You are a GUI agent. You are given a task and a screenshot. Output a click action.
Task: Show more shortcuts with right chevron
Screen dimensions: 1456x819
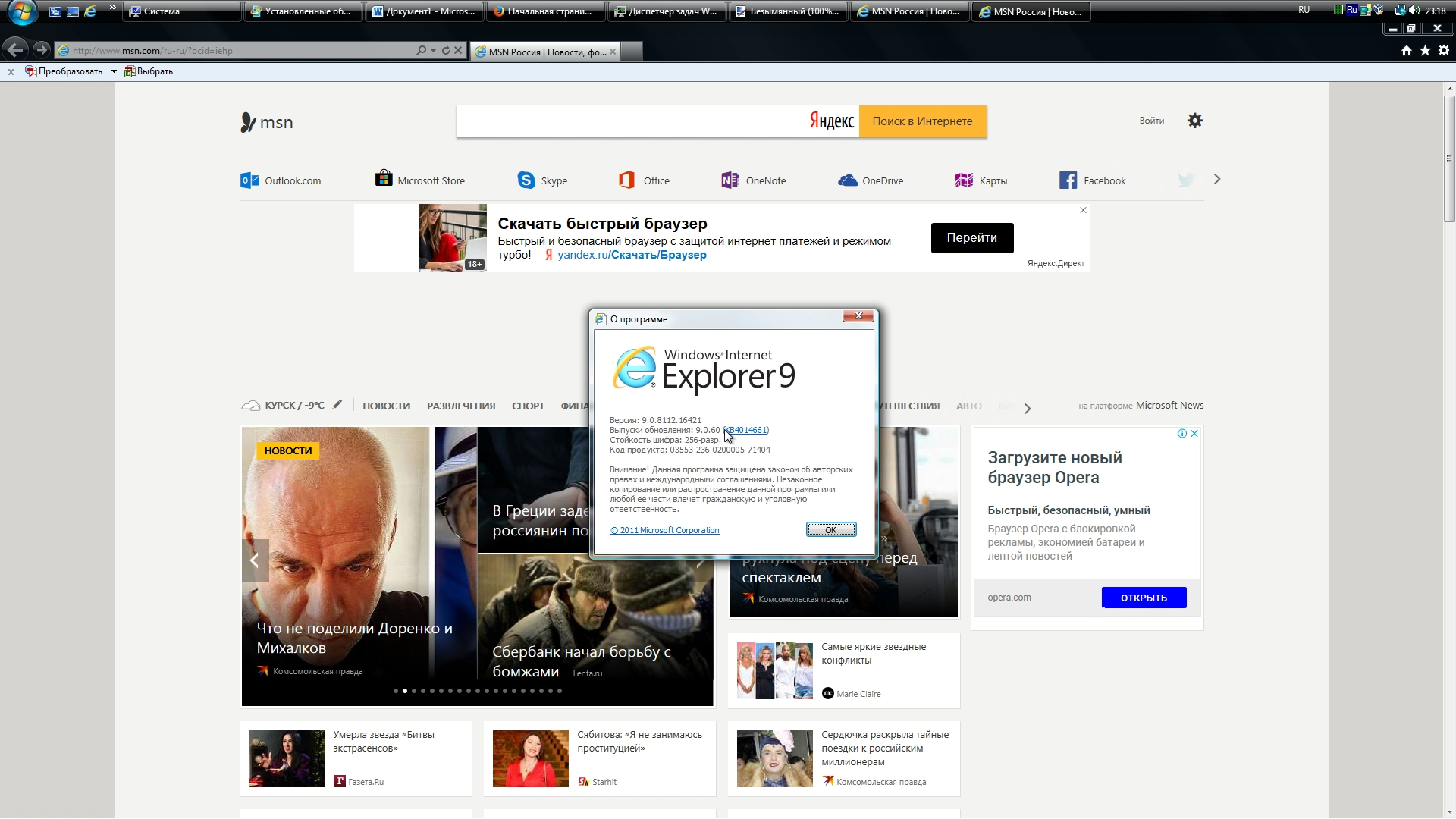click(1217, 180)
